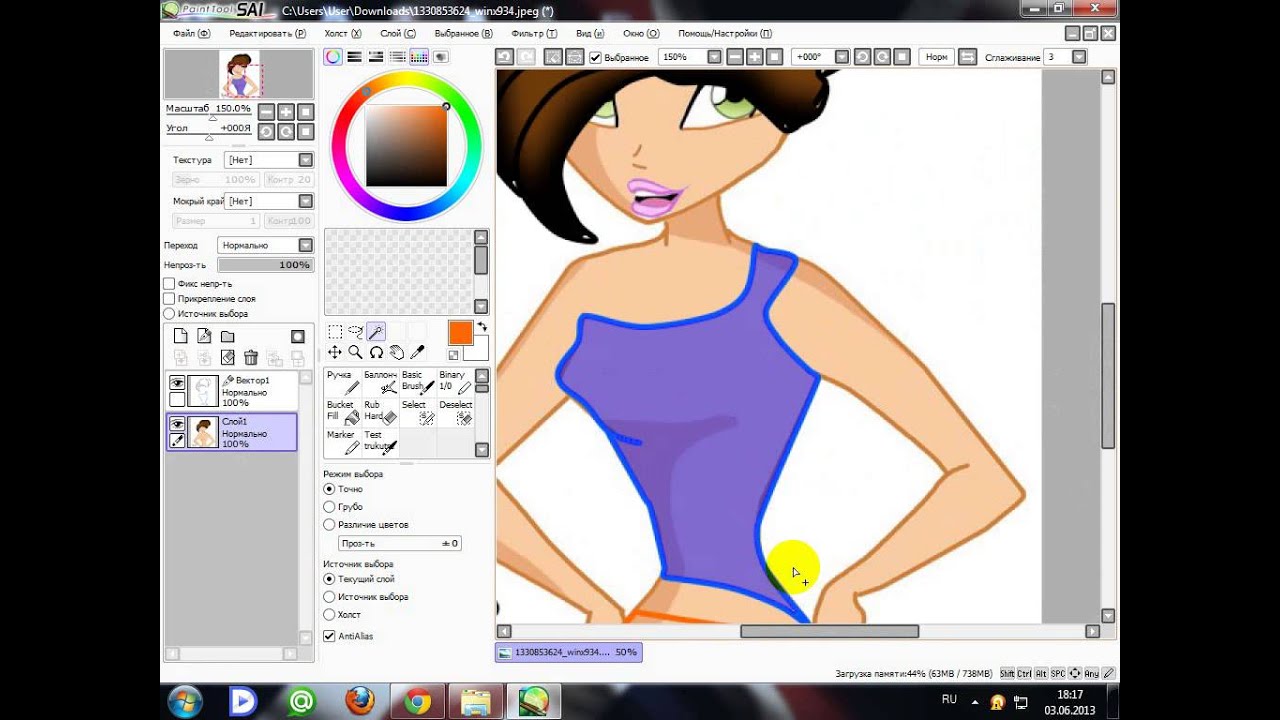
Task: Open the Слой menu
Action: (398, 33)
